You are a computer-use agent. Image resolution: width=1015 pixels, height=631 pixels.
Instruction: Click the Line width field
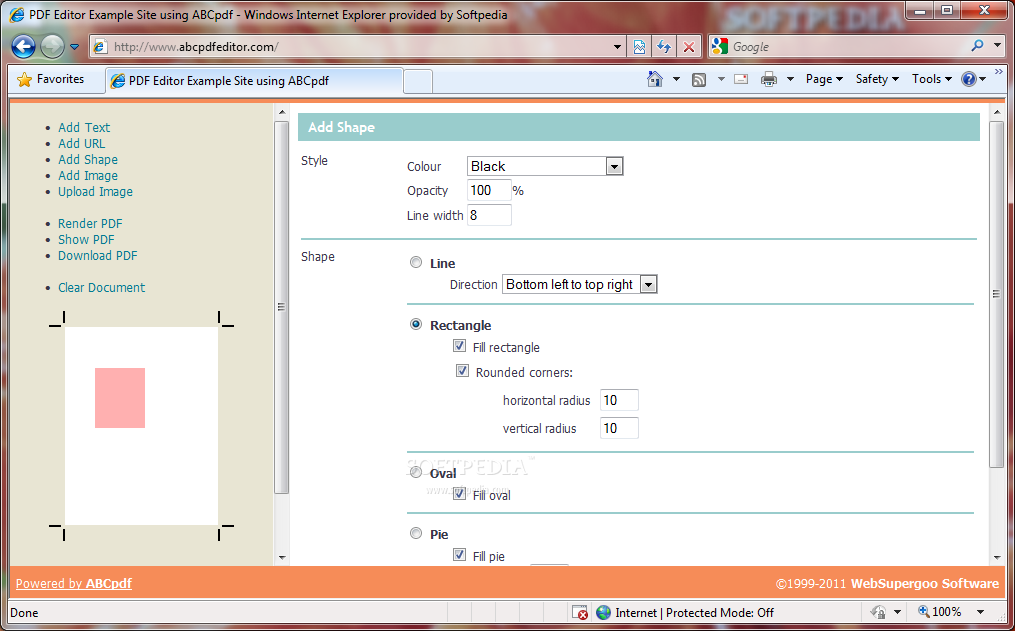489,215
